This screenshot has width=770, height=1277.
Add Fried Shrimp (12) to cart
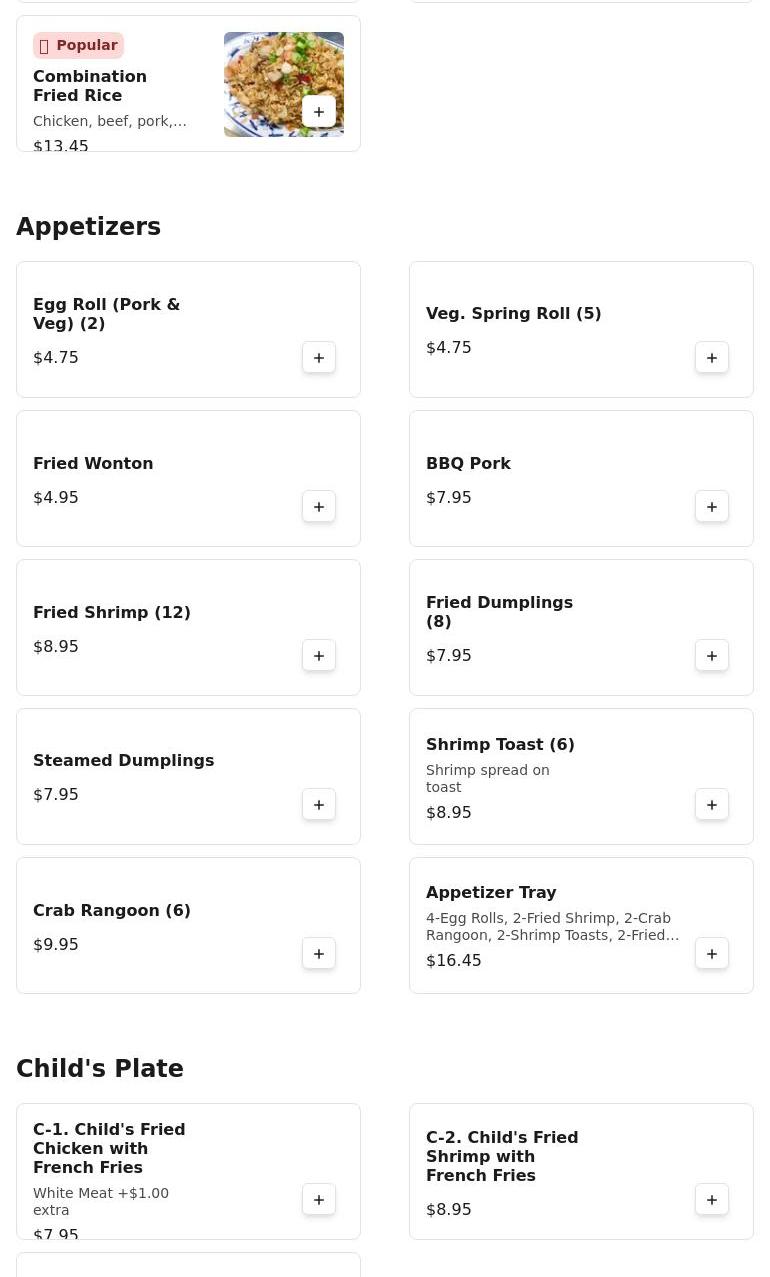(x=319, y=656)
